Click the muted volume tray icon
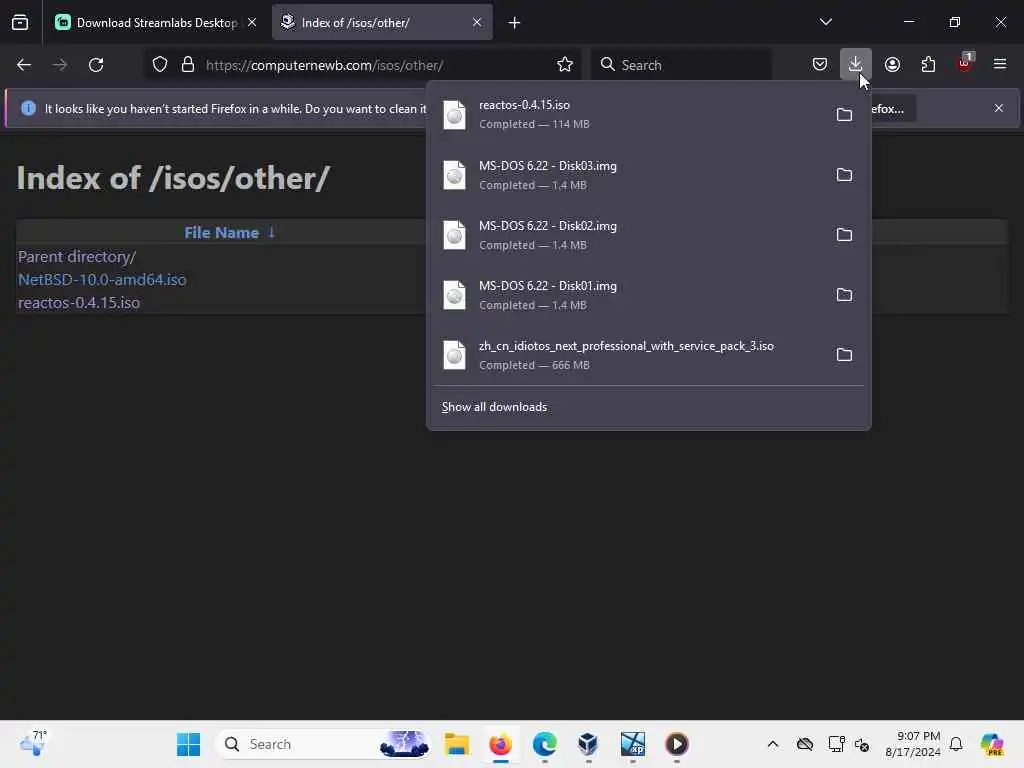1024x768 pixels. pos(862,744)
